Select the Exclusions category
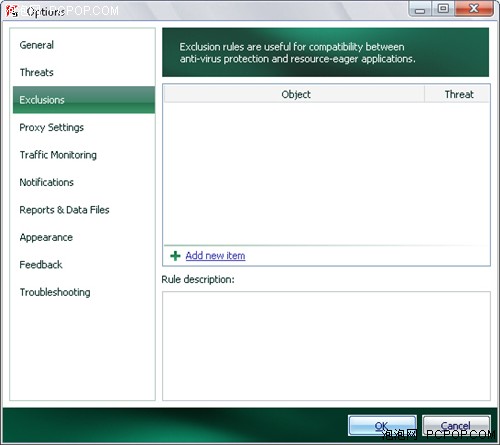The image size is (500, 445). tap(84, 100)
